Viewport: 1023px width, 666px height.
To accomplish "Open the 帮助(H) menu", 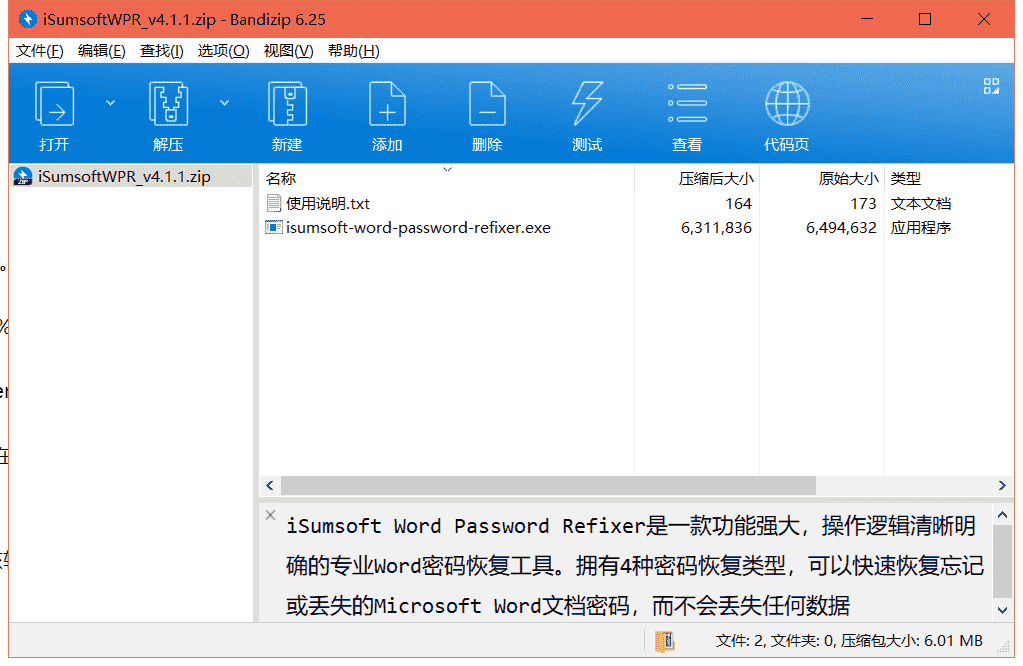I will (x=354, y=51).
